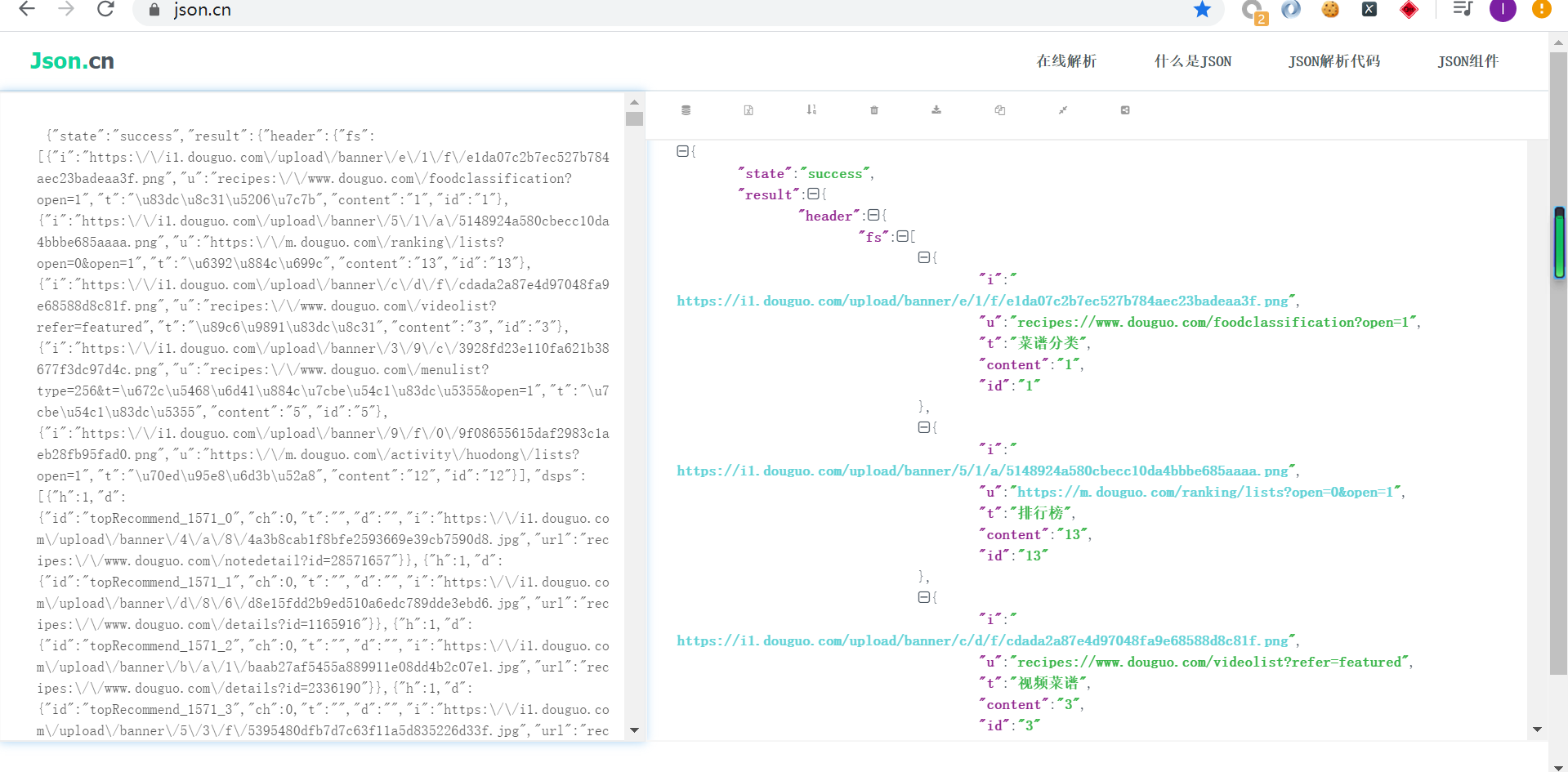The image size is (1568, 772).
Task: Open the banner e1da07c2b7ec527b784 image URL
Action: 982,301
